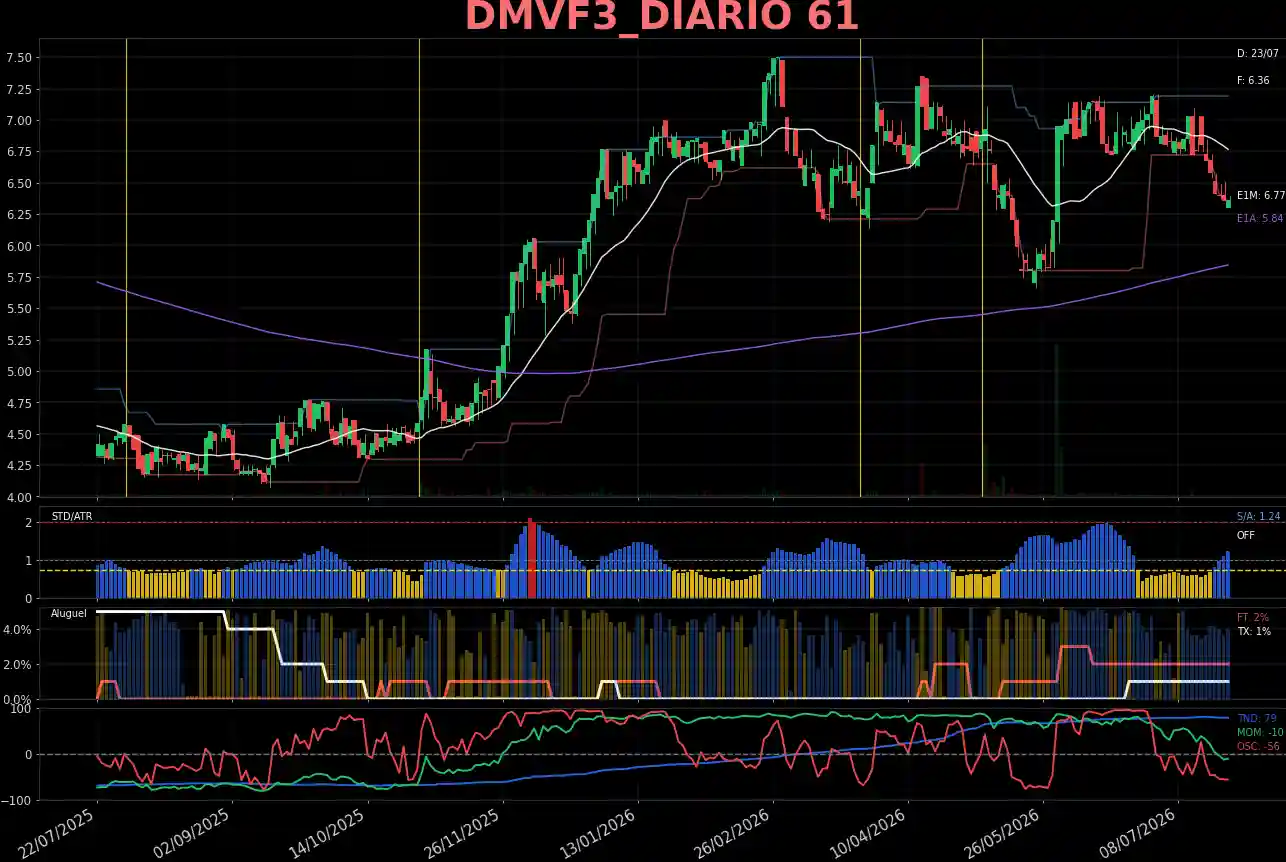Screen dimensions: 1286x862
Task: Click the 'F: 6.36' closing price label
Action: 1253,80
